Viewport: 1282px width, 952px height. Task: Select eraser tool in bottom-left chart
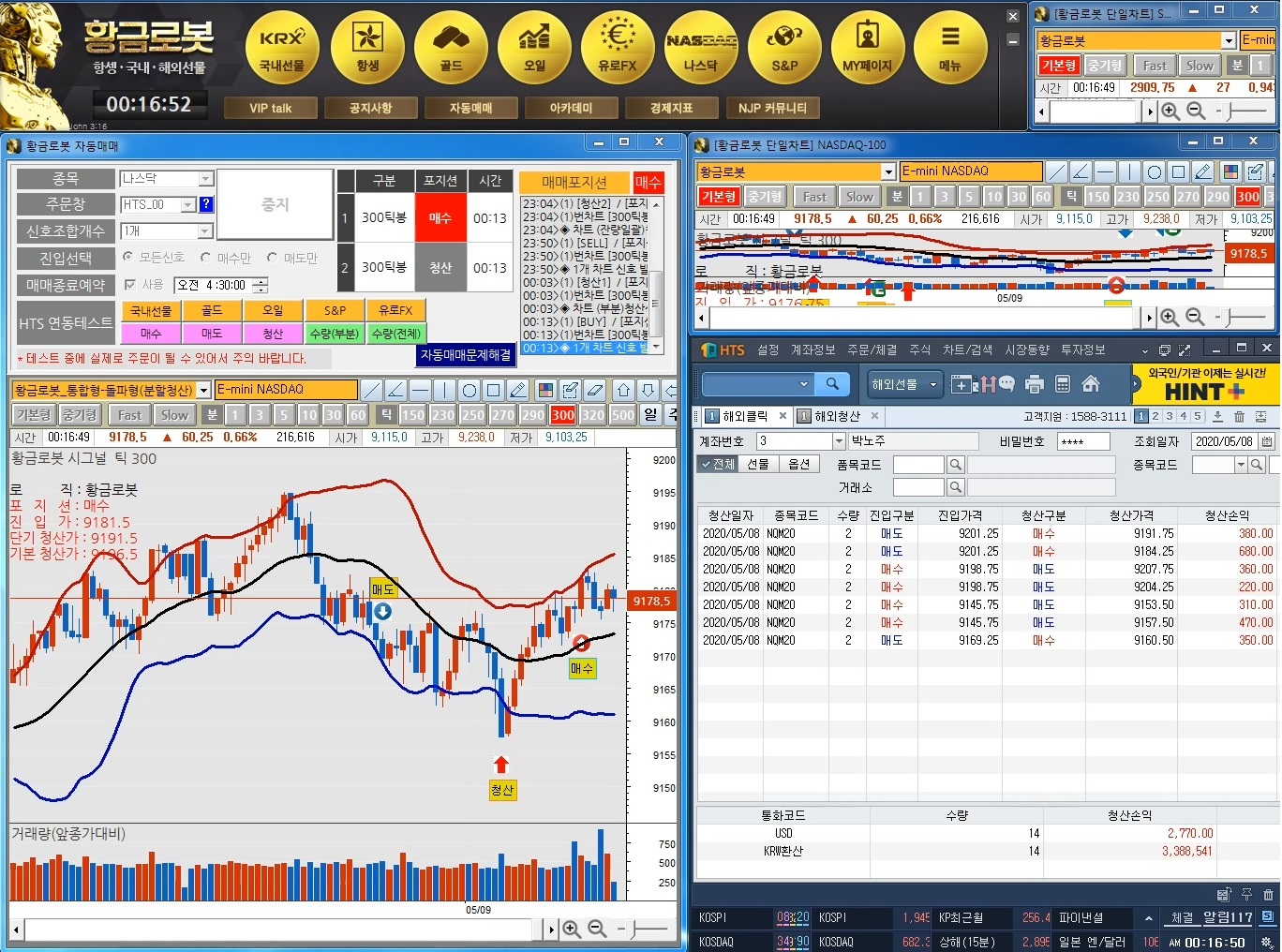594,390
